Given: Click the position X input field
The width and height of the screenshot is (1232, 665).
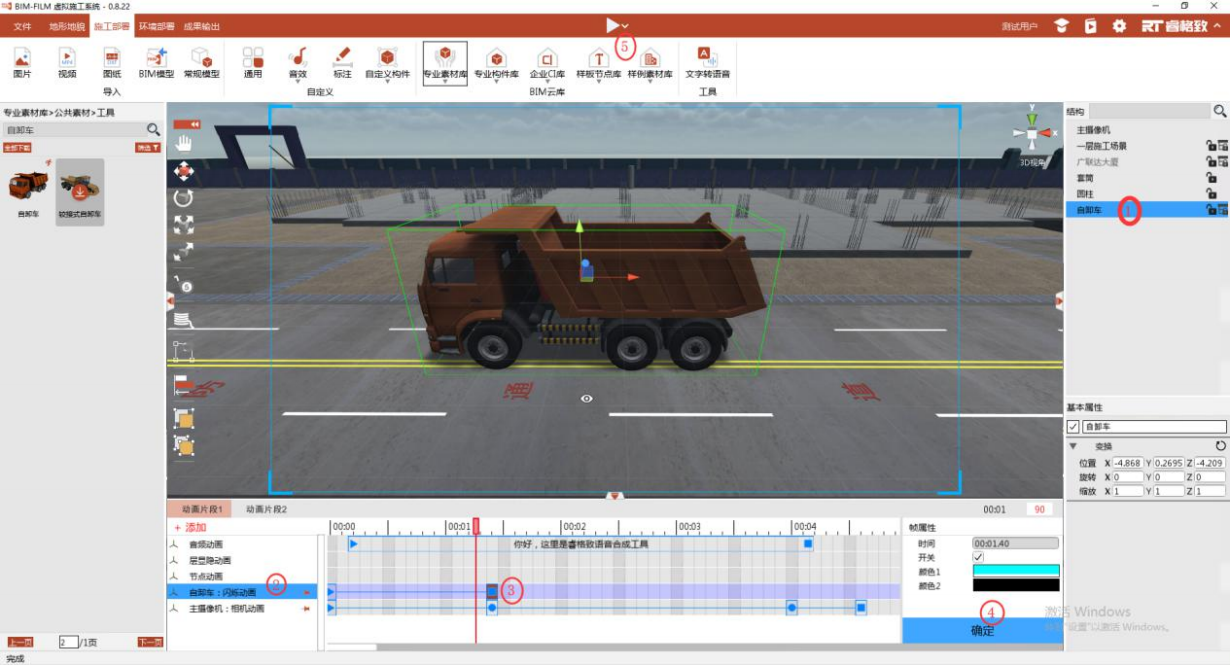Looking at the screenshot, I should click(x=1126, y=463).
